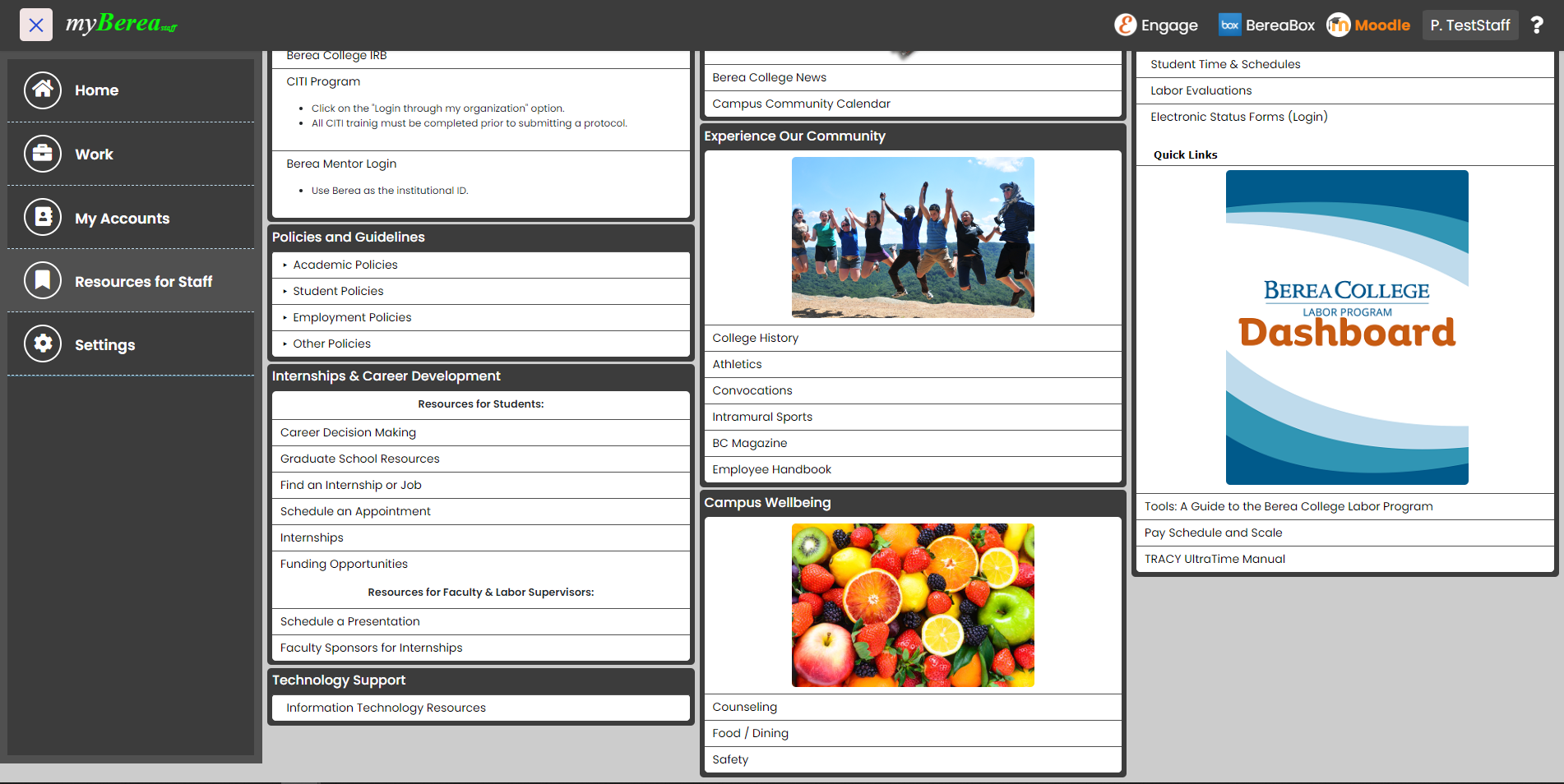Open the Settings gear icon
The image size is (1564, 784).
point(43,344)
